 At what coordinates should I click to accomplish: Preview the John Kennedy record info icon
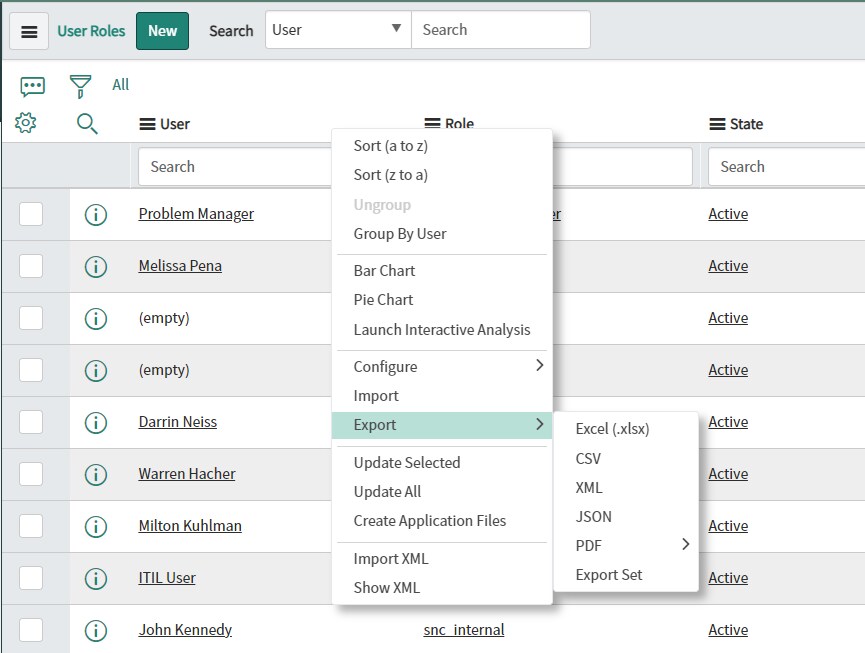[x=96, y=630]
